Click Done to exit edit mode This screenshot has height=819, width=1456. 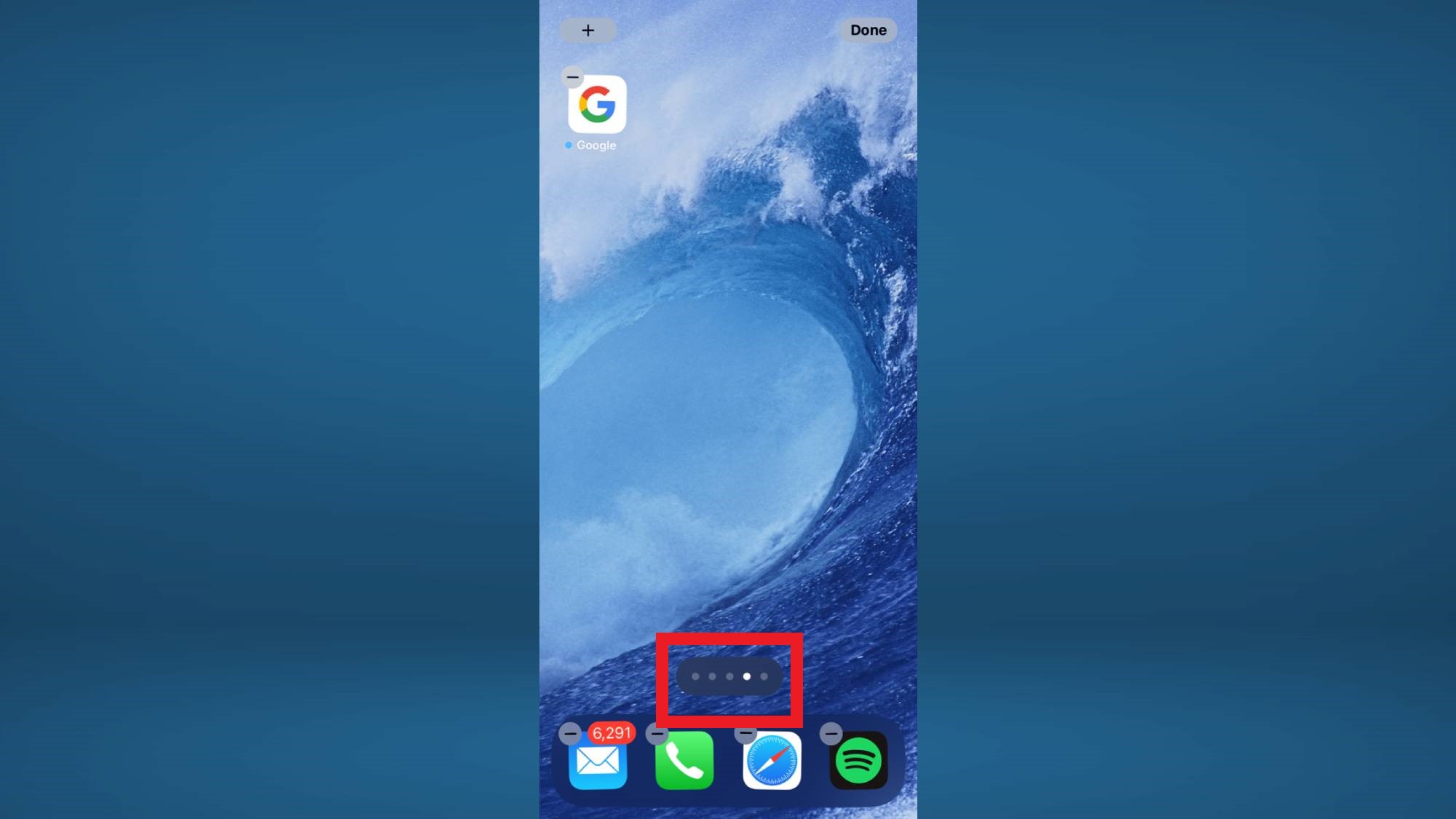pyautogui.click(x=868, y=29)
